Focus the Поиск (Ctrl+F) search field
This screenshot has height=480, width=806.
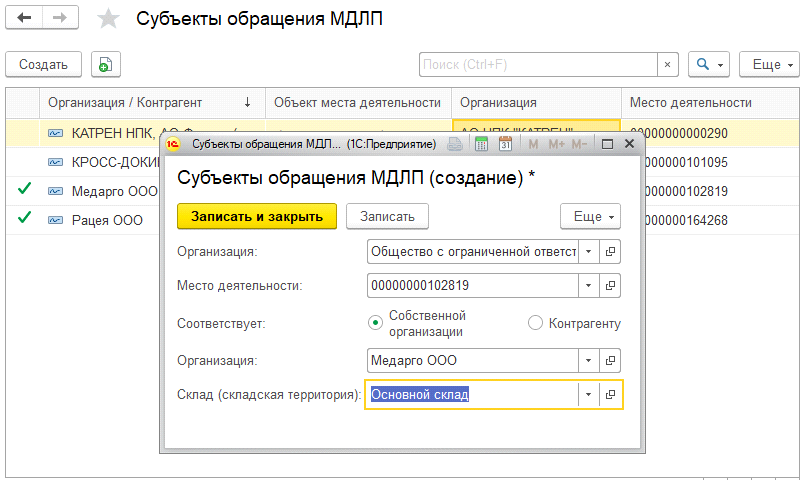coord(538,65)
